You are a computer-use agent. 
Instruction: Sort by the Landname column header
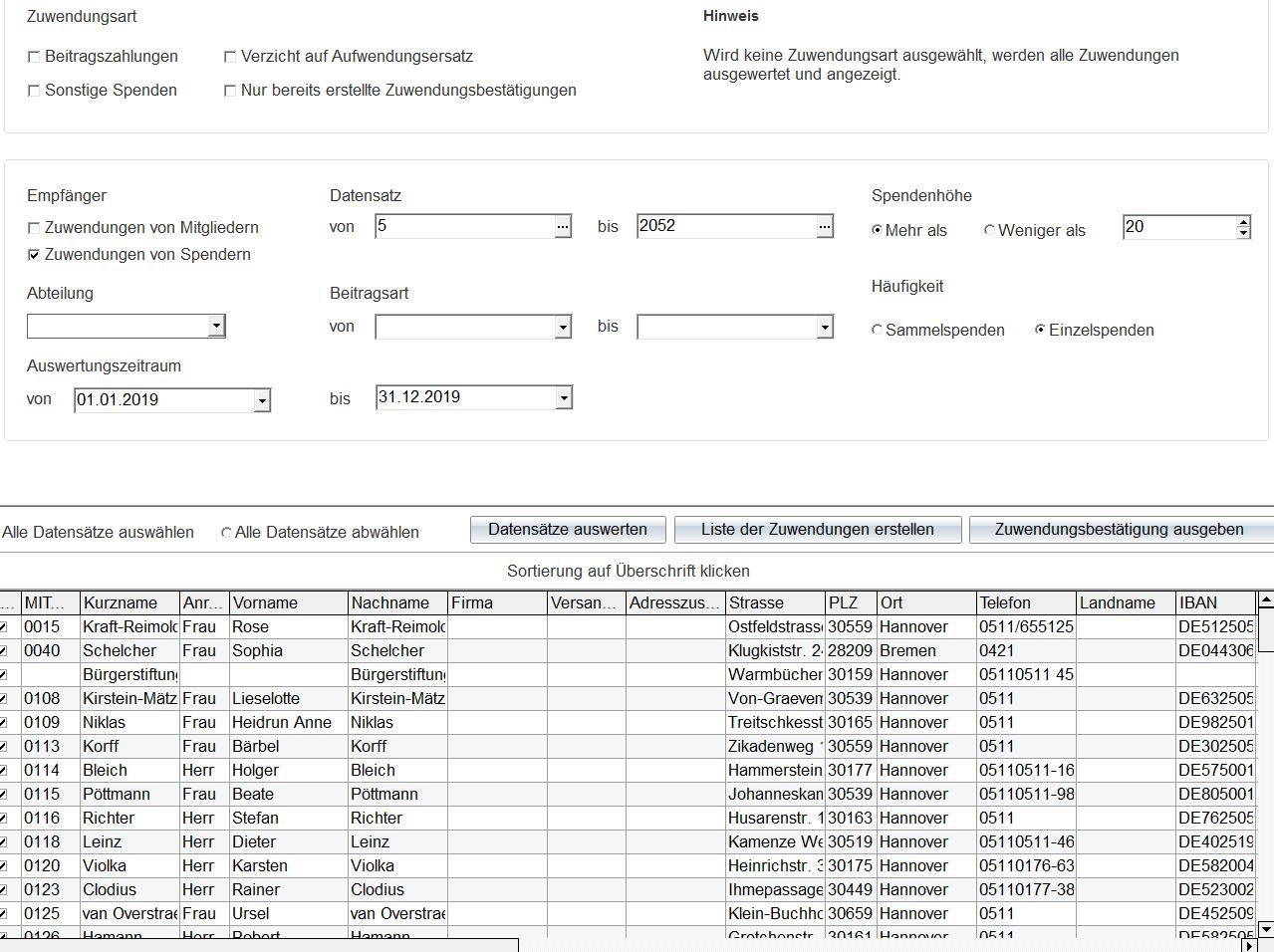(x=1127, y=602)
